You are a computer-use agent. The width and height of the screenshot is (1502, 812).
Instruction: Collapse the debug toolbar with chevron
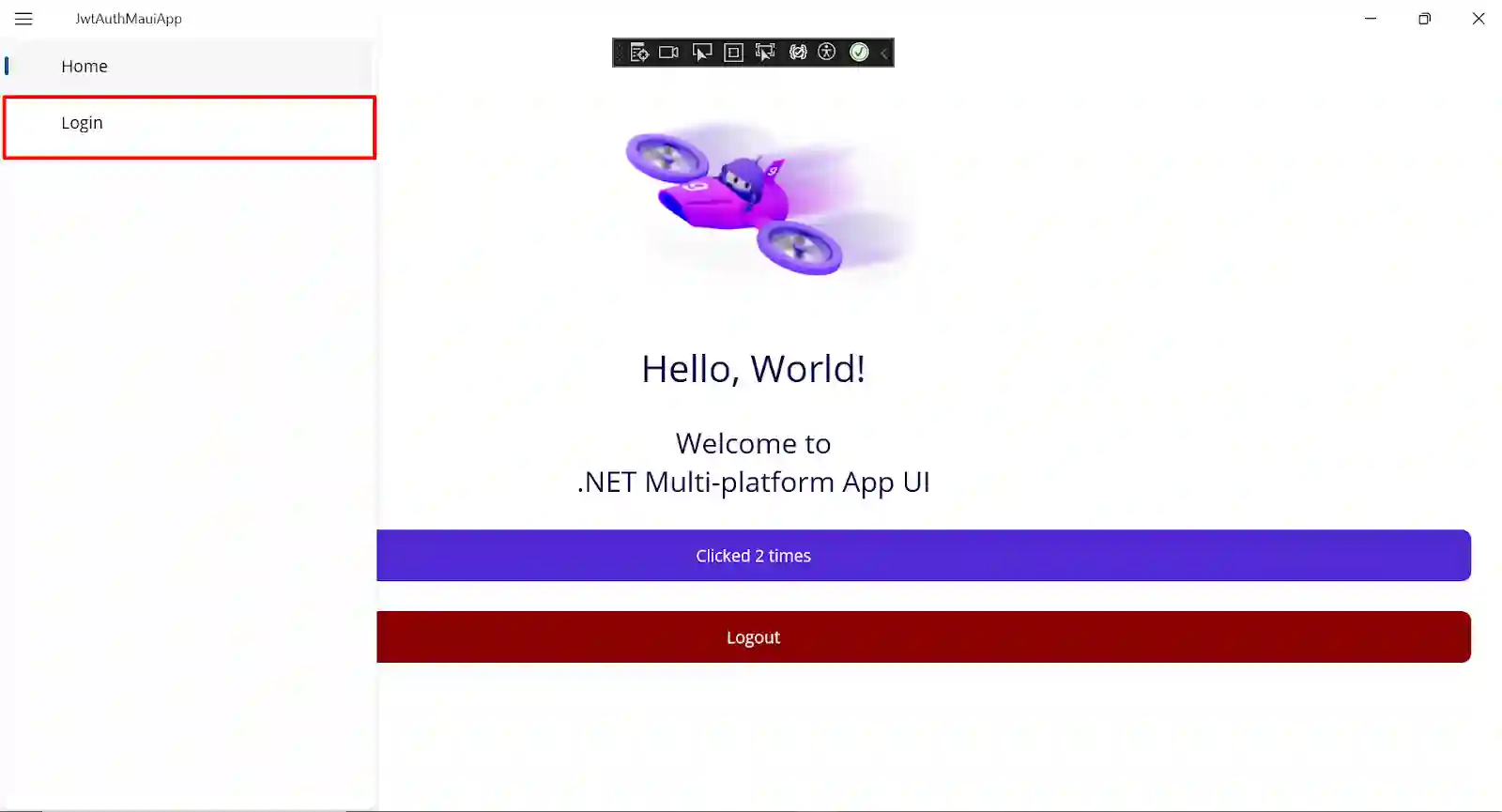pos(884,54)
